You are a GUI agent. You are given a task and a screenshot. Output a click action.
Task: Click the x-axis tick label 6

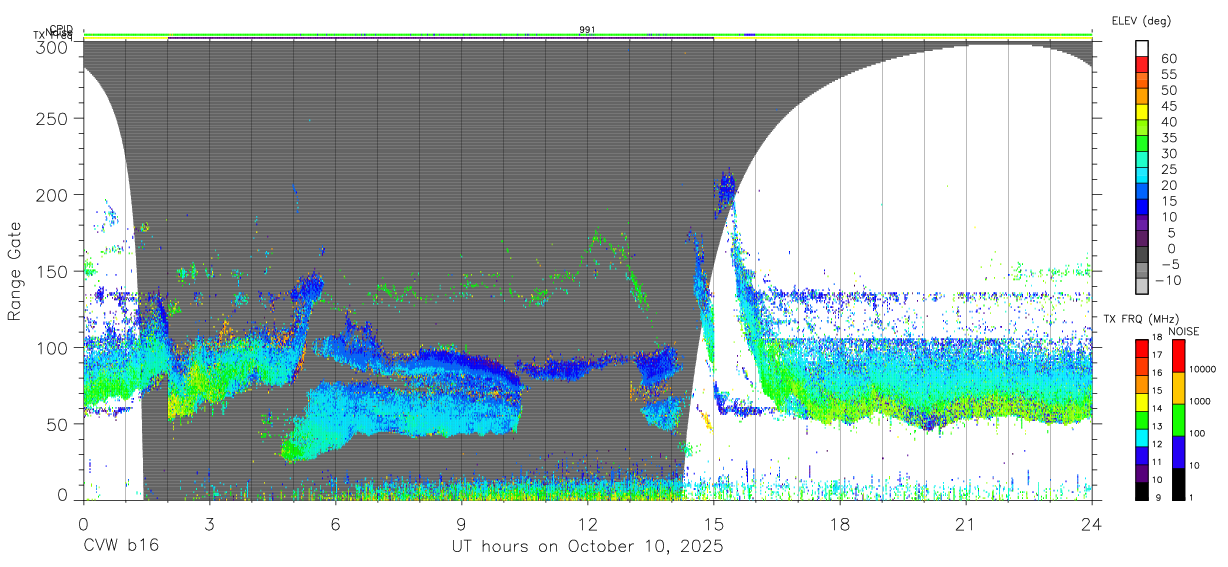335,524
